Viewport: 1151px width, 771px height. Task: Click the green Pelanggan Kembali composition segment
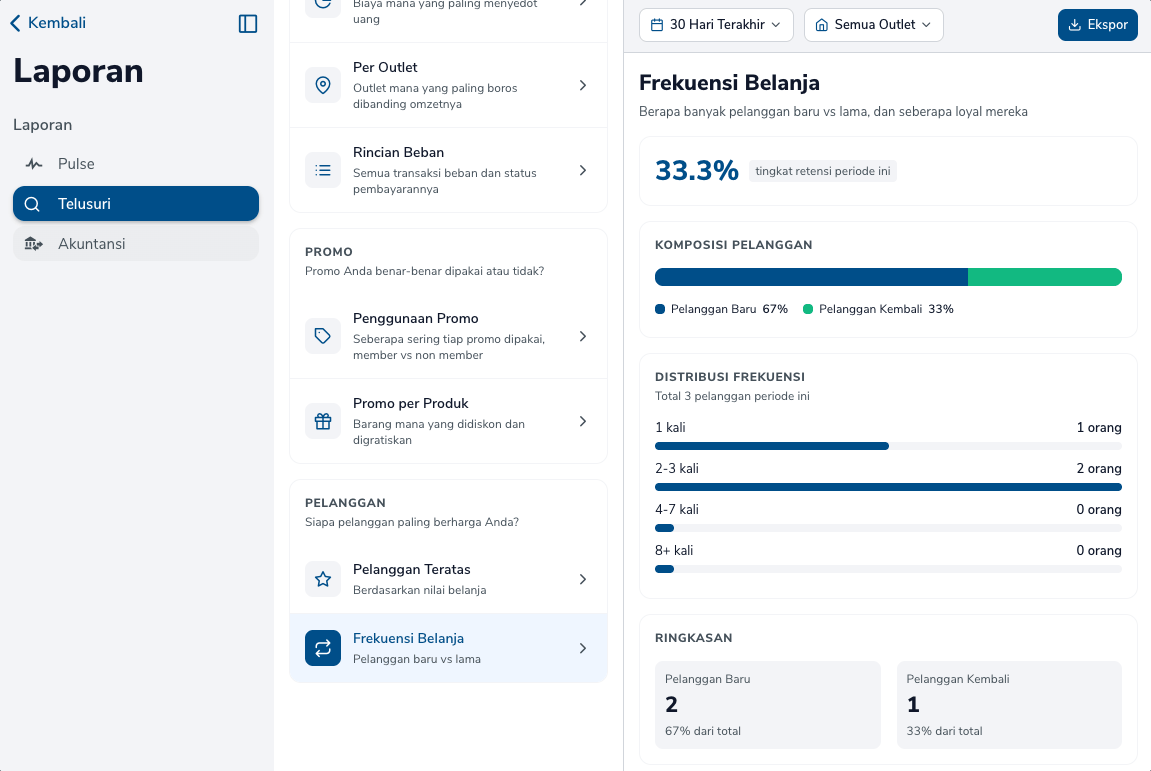[1045, 277]
